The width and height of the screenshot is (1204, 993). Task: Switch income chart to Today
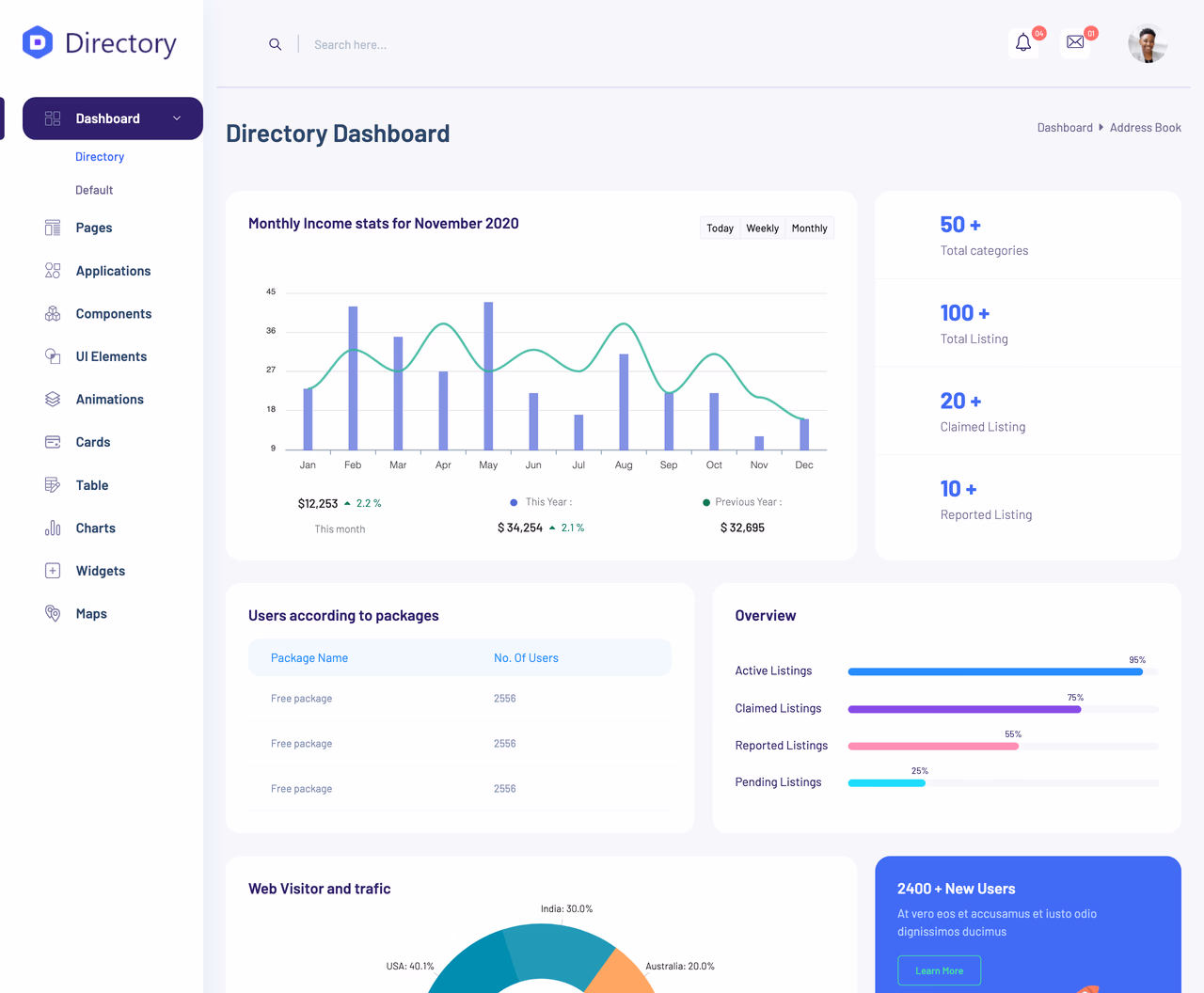(721, 228)
